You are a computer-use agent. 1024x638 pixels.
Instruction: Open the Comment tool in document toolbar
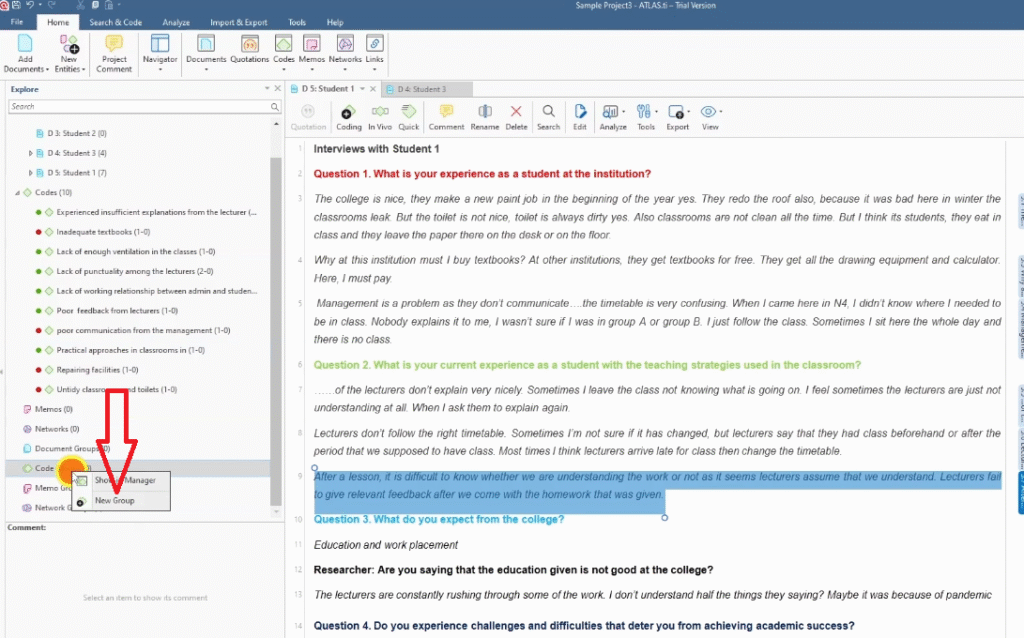tap(446, 117)
